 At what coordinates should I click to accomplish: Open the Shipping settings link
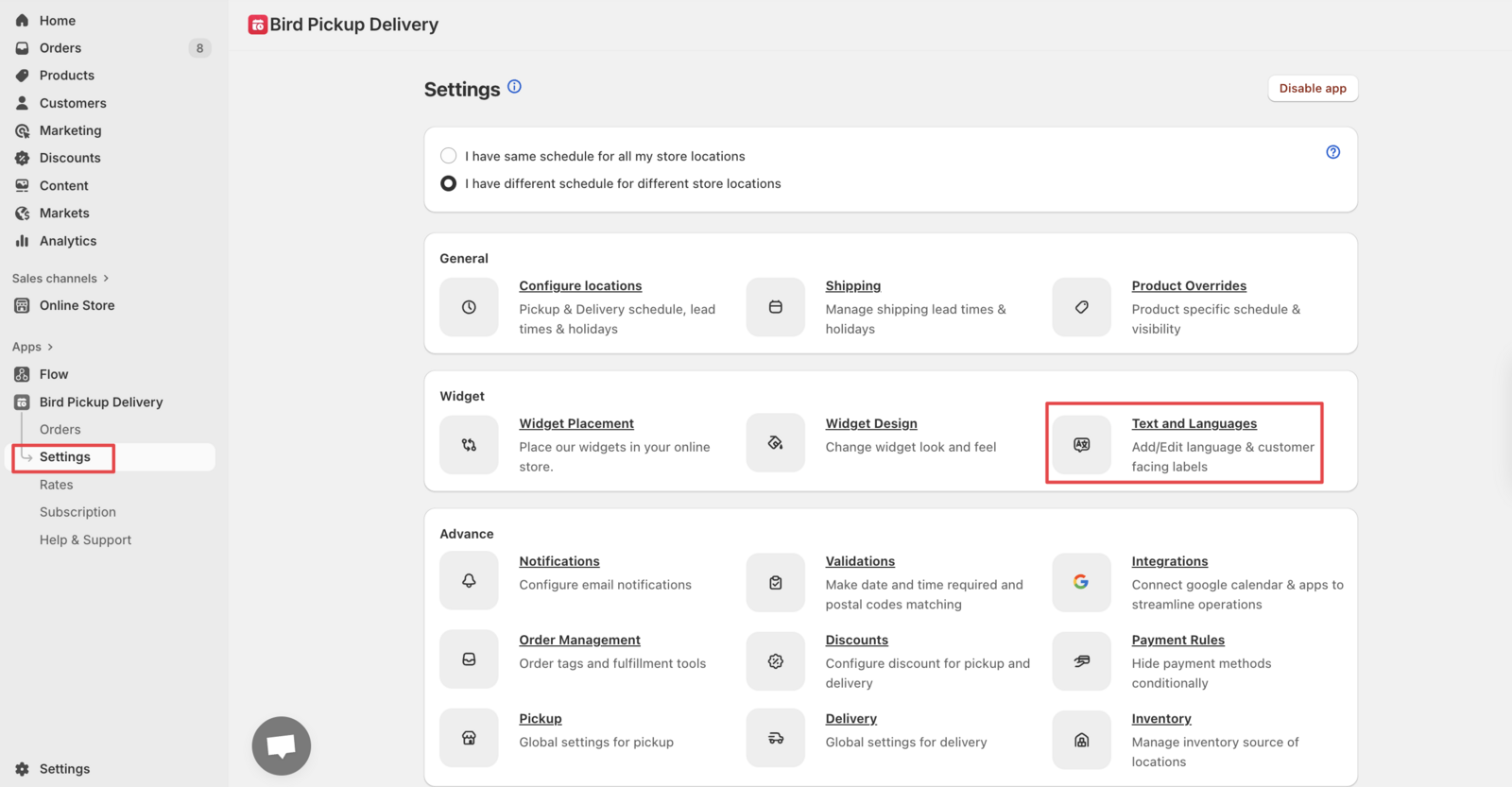click(x=853, y=285)
